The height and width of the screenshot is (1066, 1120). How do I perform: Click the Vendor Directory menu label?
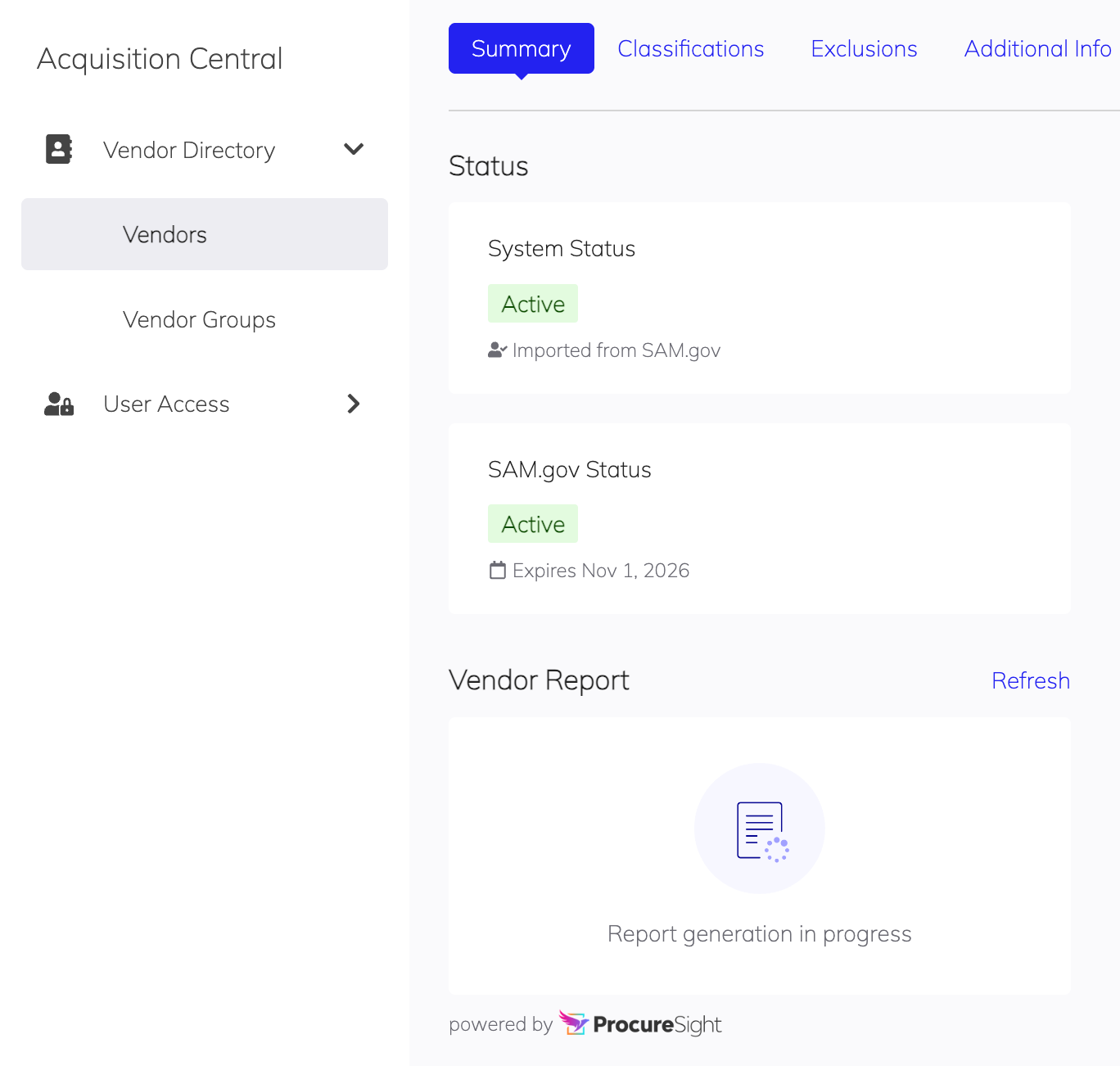pyautogui.click(x=189, y=150)
